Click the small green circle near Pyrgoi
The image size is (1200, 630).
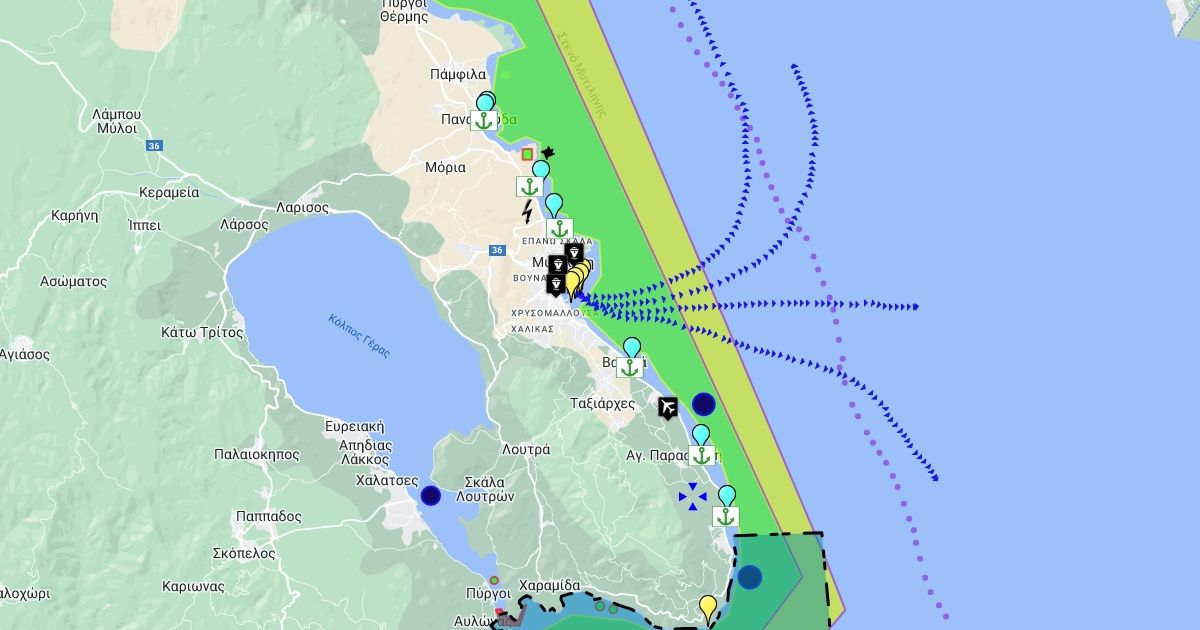coord(494,580)
